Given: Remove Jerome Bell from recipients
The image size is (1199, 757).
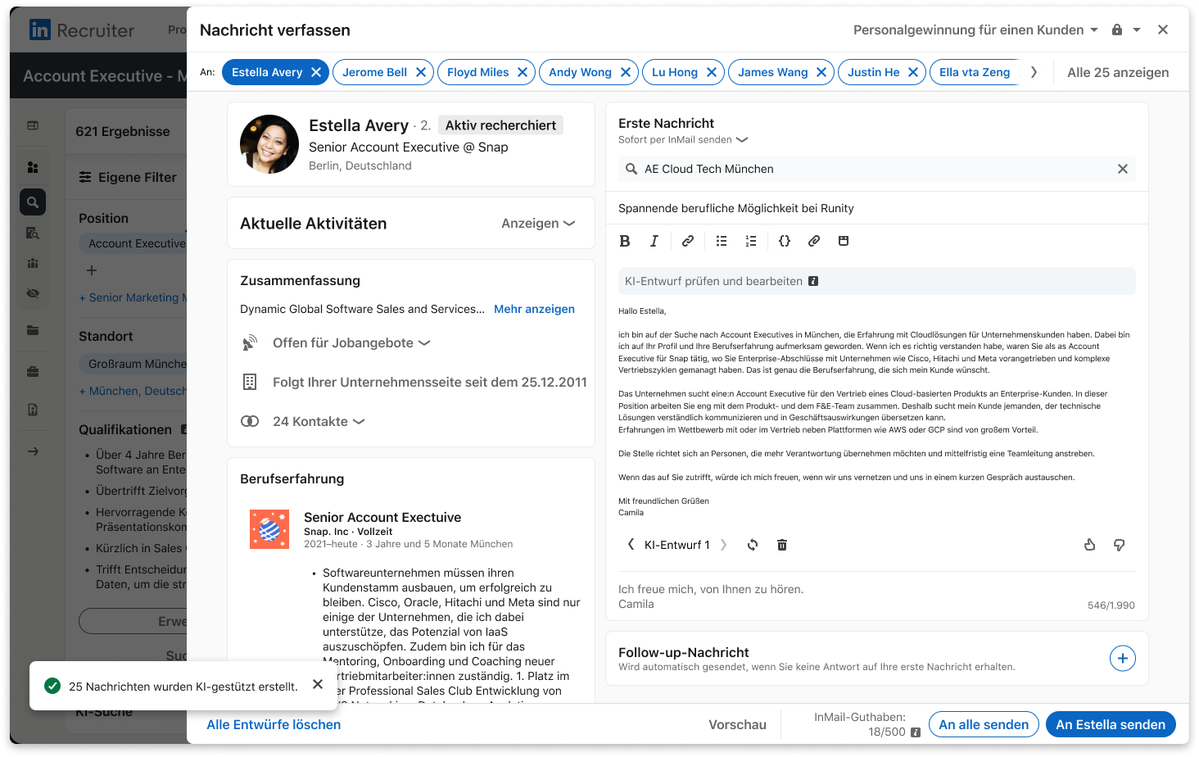Looking at the screenshot, I should pos(421,72).
